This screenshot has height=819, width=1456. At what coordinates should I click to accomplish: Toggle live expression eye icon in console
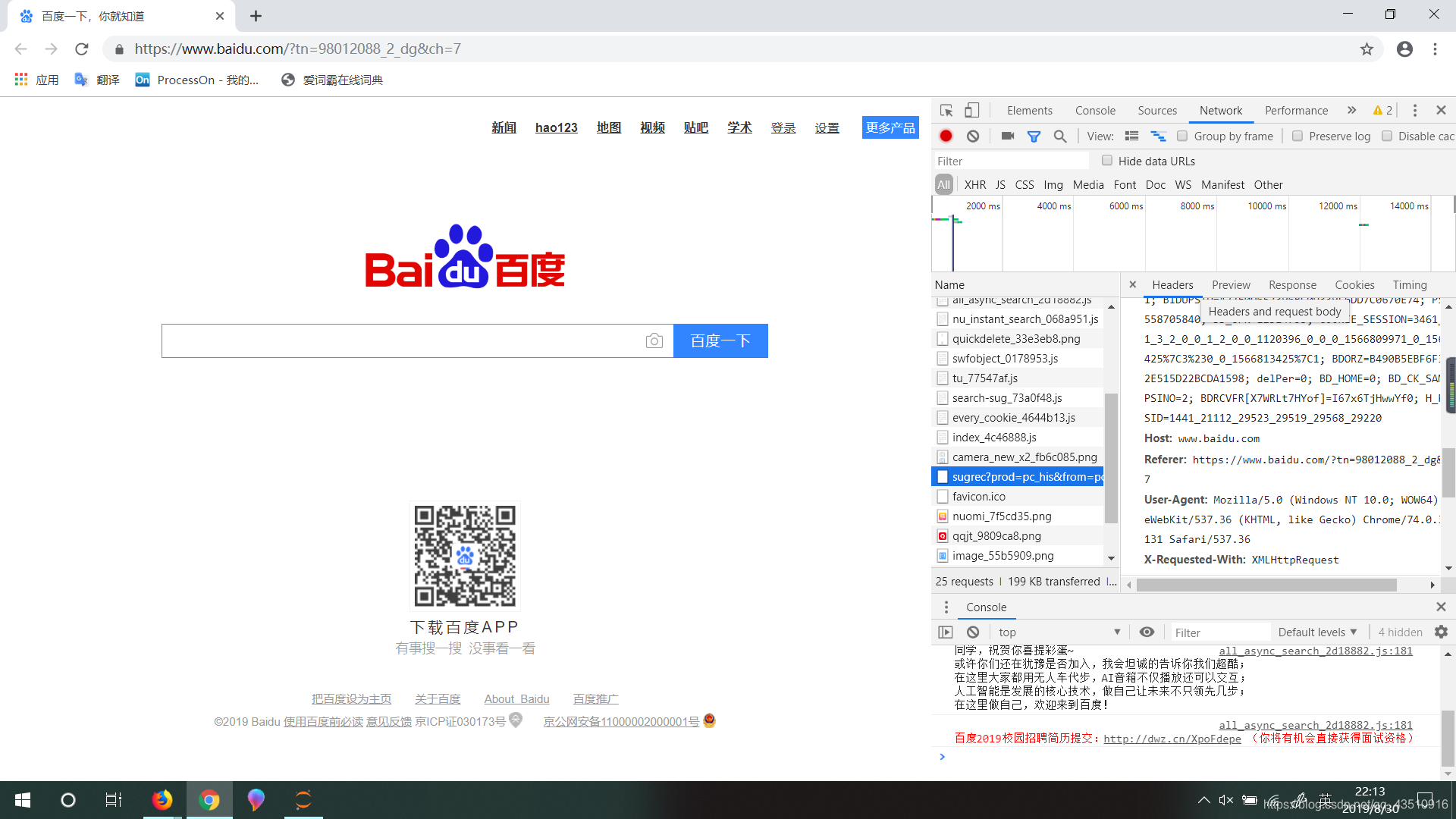1147,632
